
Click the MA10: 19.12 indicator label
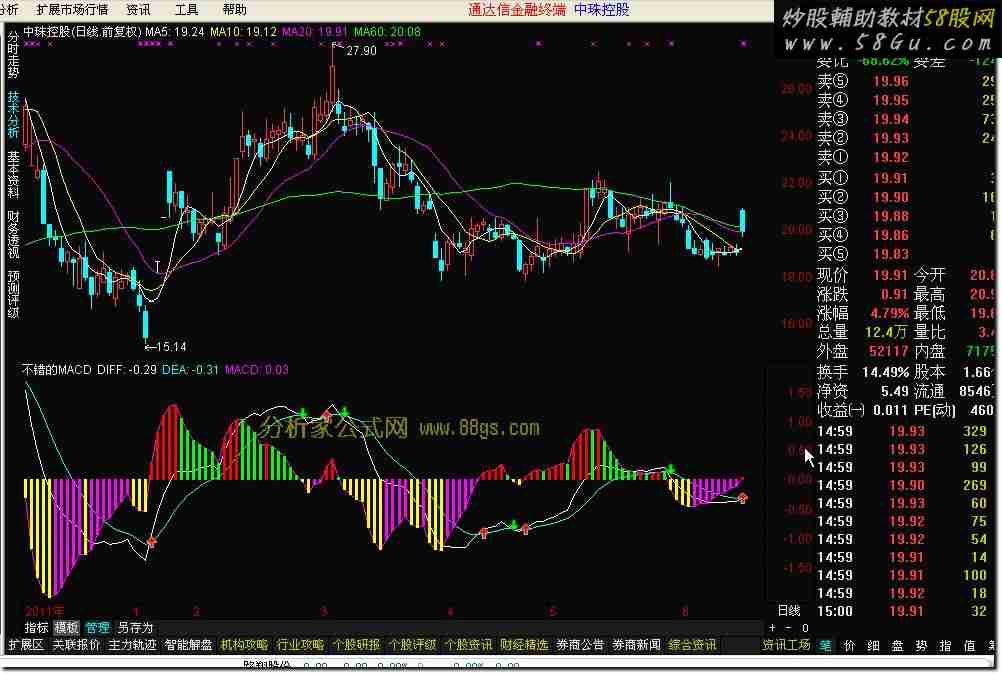point(243,31)
